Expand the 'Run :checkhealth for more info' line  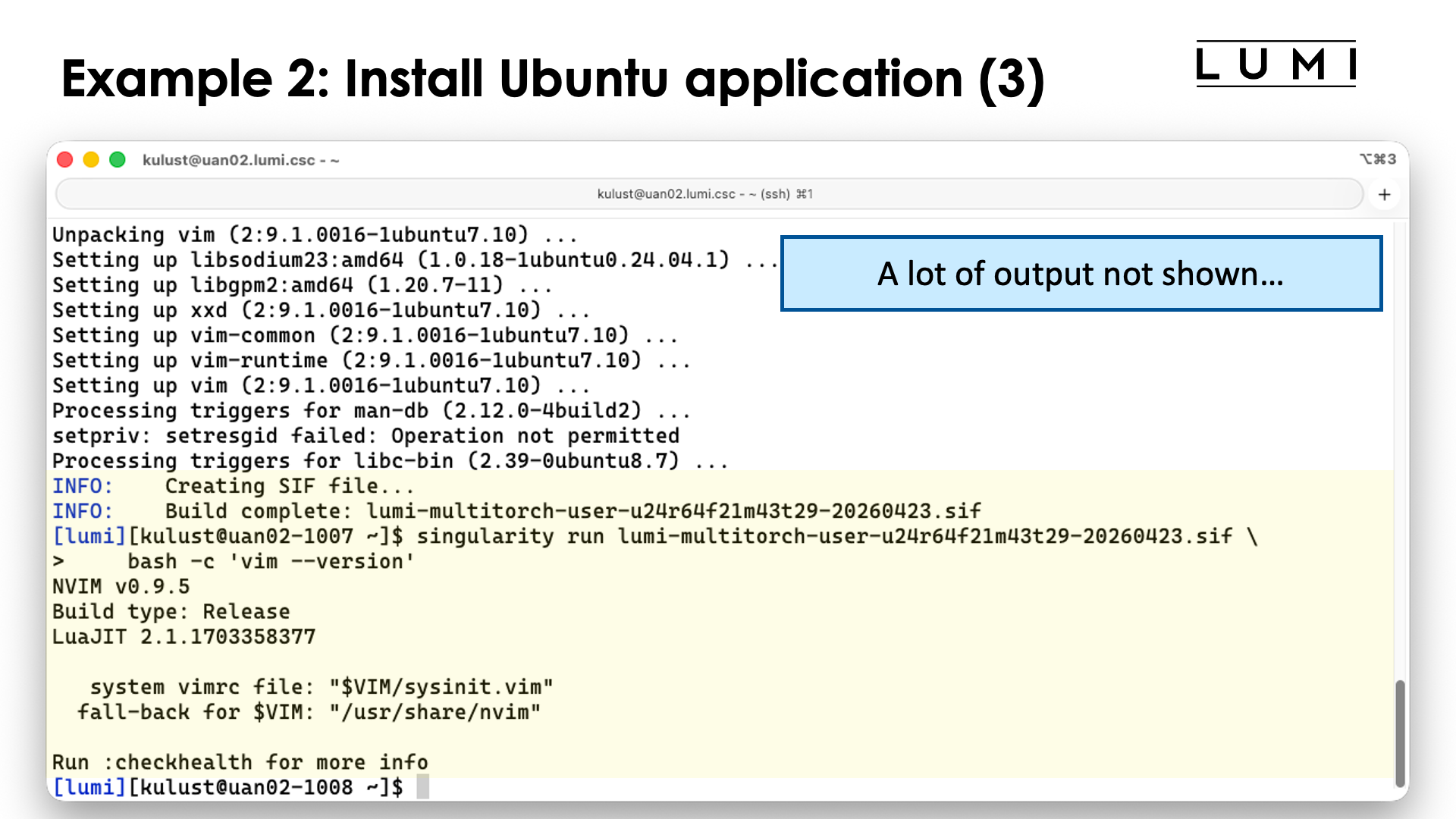239,761
